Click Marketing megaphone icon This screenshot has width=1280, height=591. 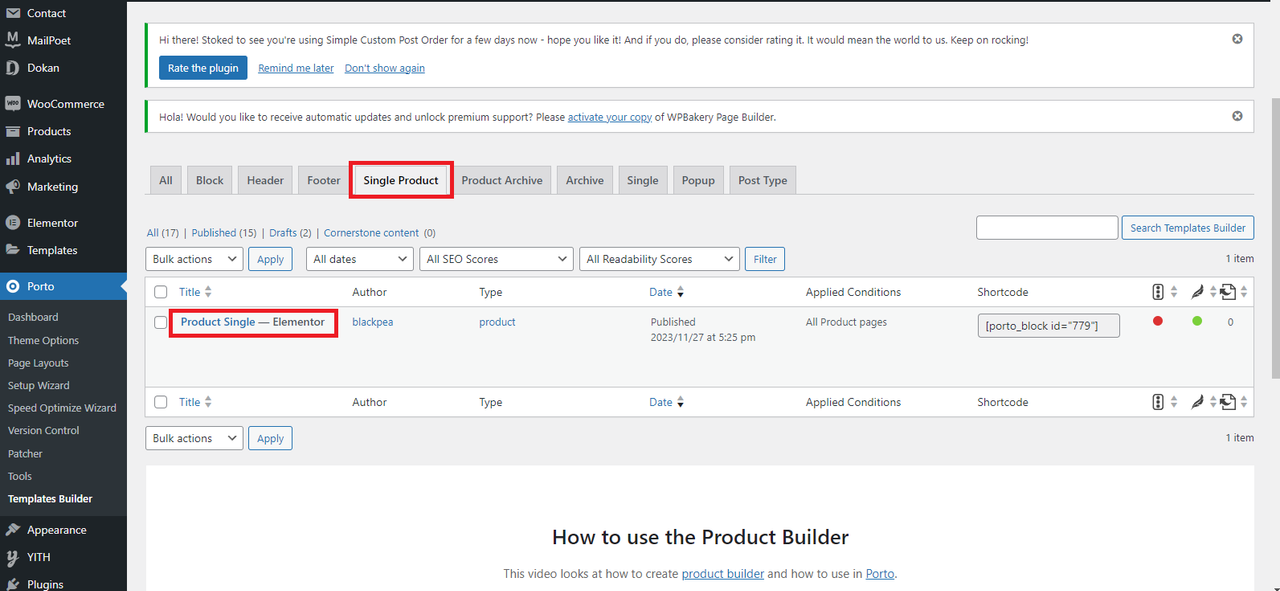click(13, 187)
